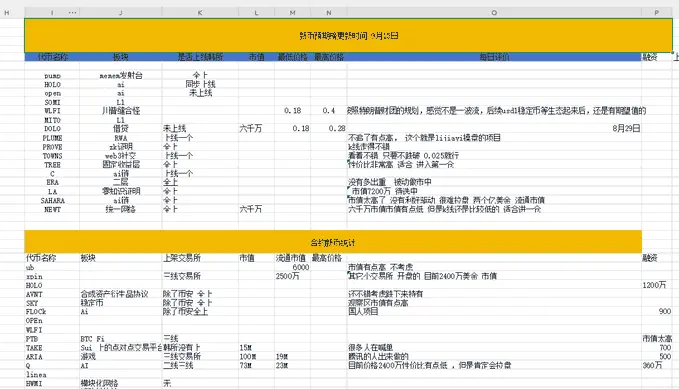Click the PLUME token cell
Viewport: 679px width, 389px height.
[52, 138]
